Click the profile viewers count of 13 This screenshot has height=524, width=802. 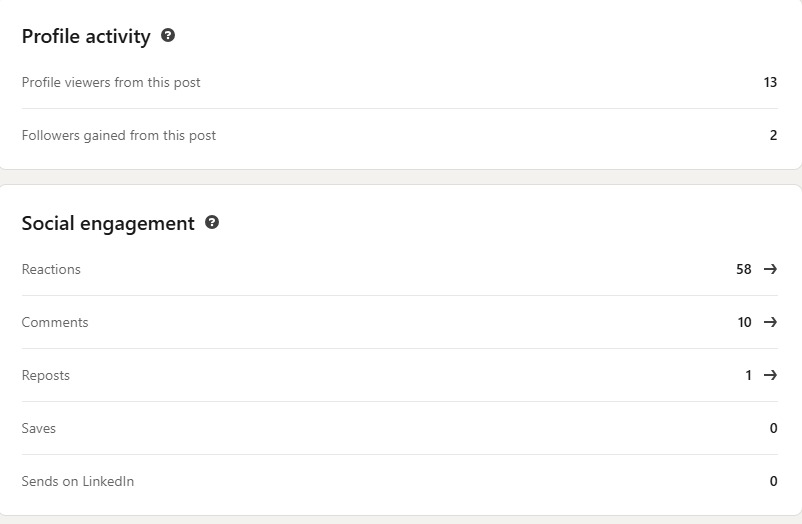[x=770, y=82]
